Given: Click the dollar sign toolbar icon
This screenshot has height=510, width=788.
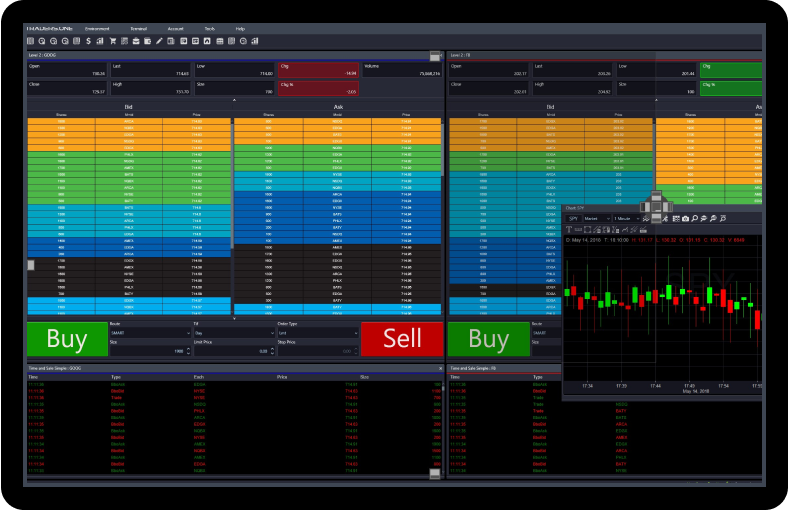Looking at the screenshot, I should [x=88, y=41].
